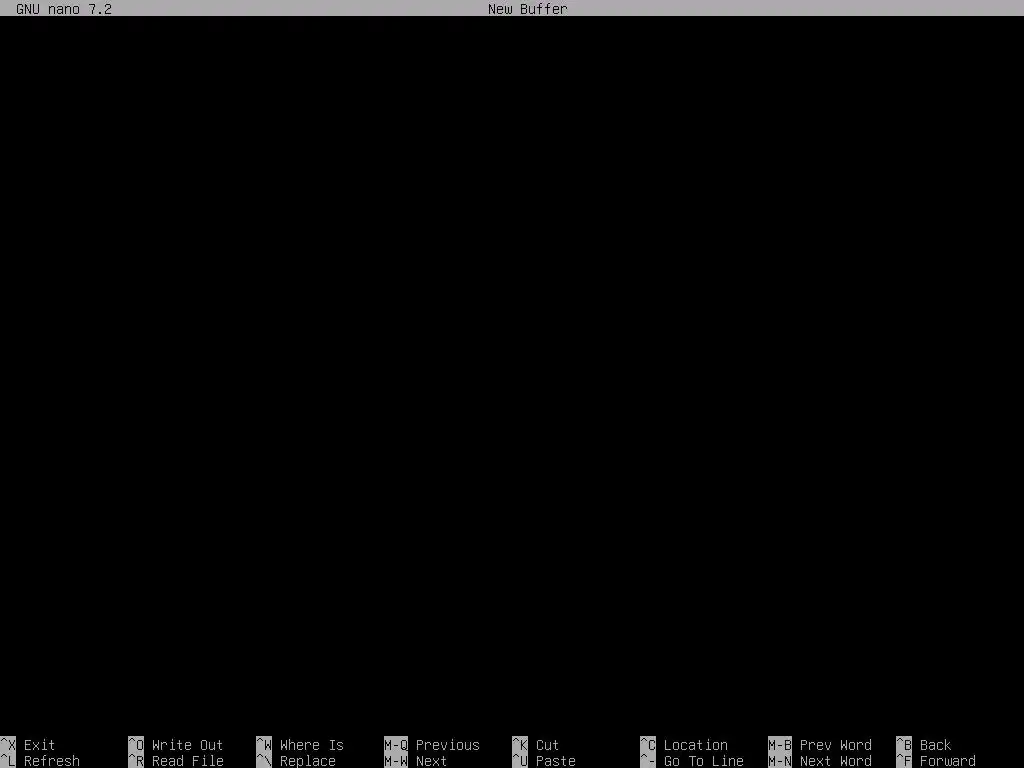The image size is (1024, 768).
Task: Click the M-Q Previous shortcut
Action: point(432,745)
